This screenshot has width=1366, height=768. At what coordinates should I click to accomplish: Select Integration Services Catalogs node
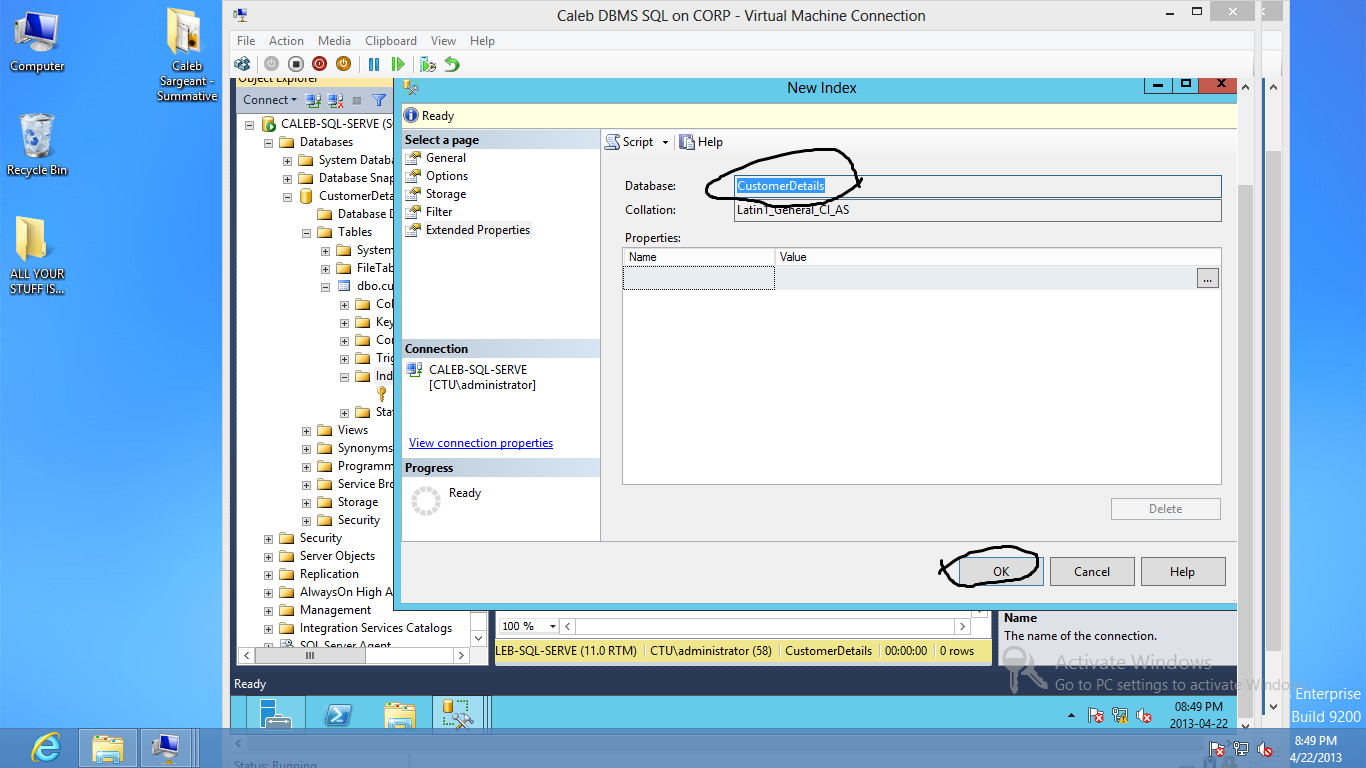click(x=376, y=628)
